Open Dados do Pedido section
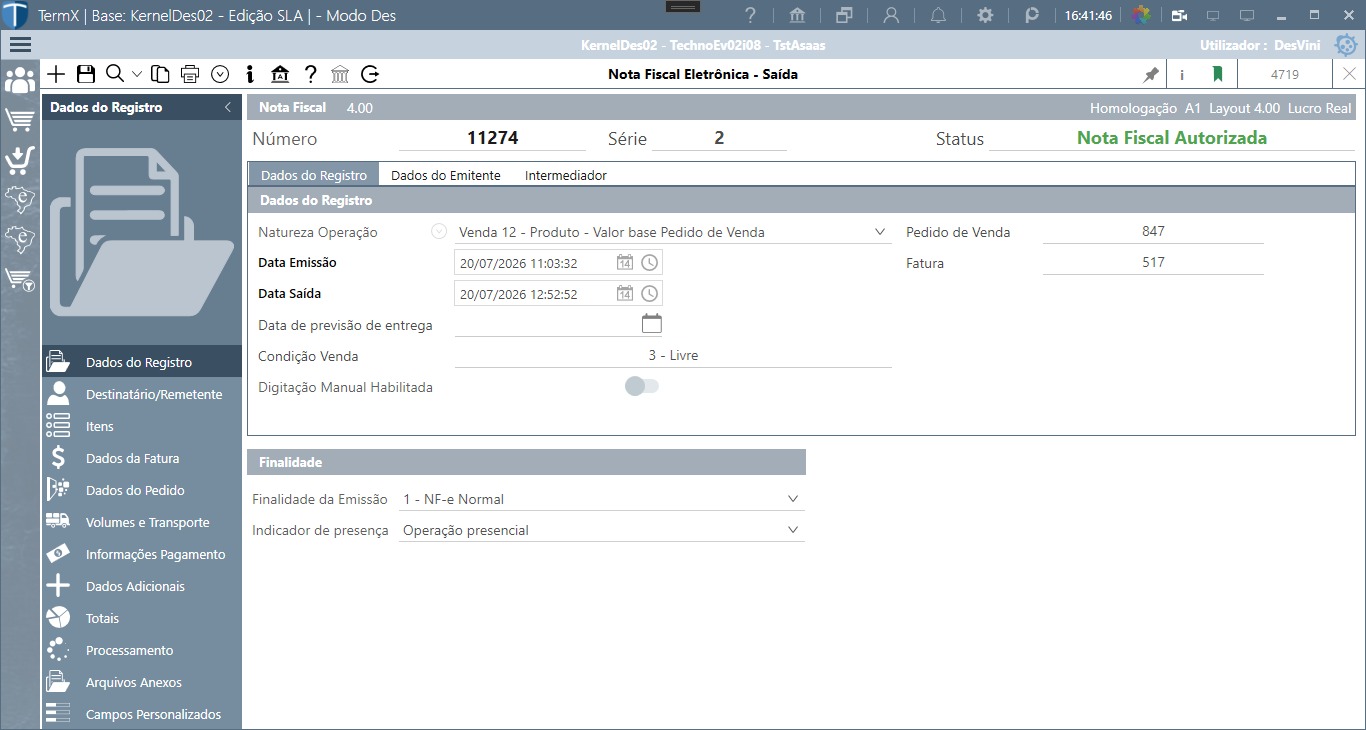This screenshot has height=730, width=1366. pos(142,490)
